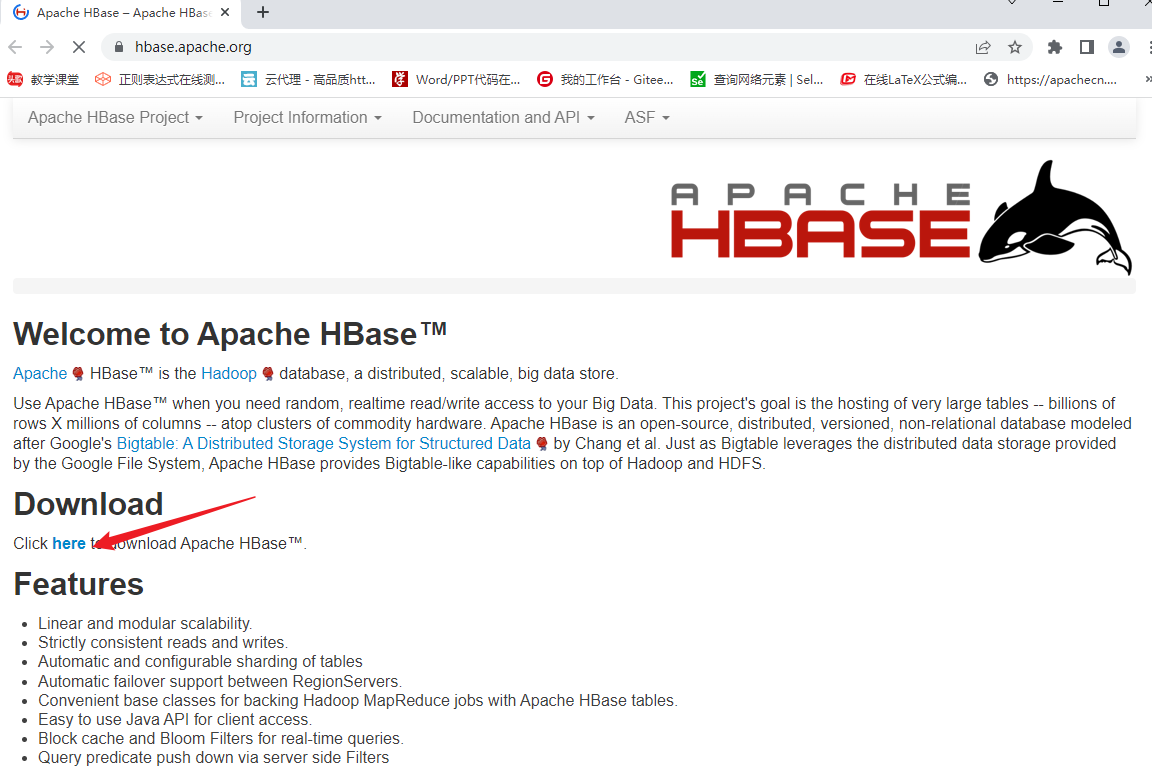Screen dimensions: 1152x767
Task: Click the 'Download' section heading
Action: [88, 504]
